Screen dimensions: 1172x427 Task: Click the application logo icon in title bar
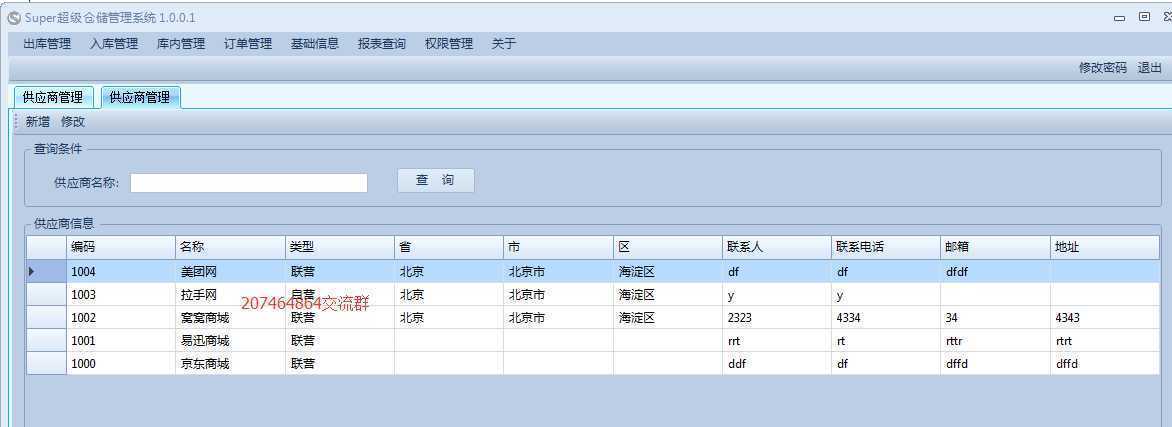(13, 18)
